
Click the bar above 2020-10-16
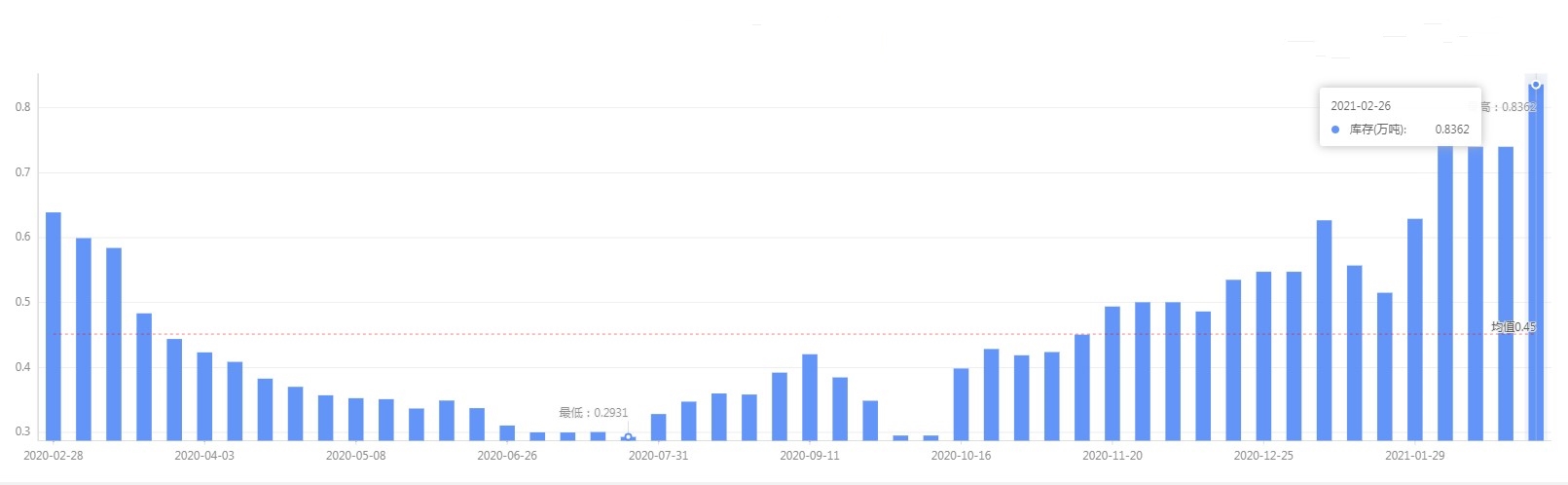tap(961, 404)
